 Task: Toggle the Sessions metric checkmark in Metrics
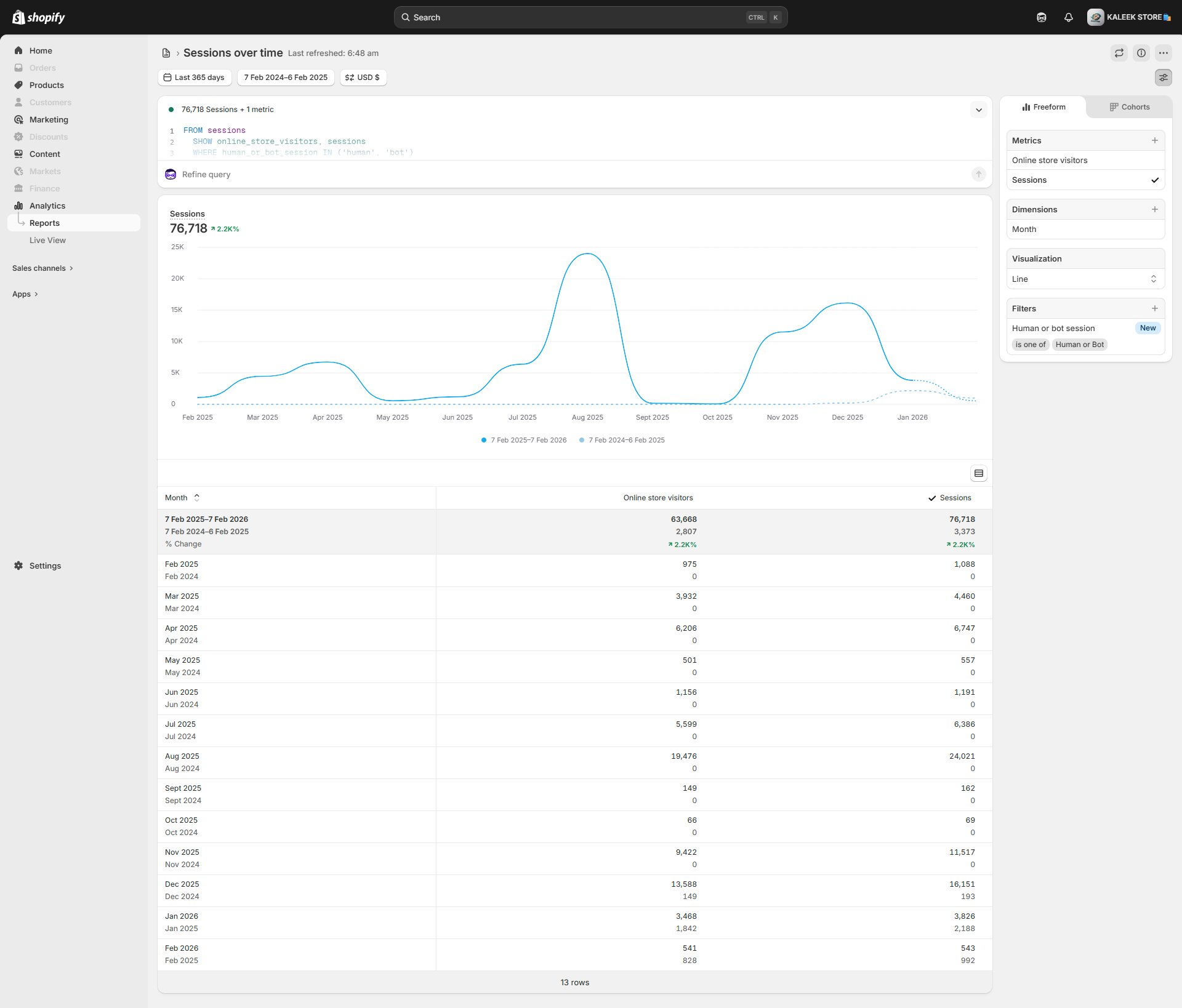1154,180
